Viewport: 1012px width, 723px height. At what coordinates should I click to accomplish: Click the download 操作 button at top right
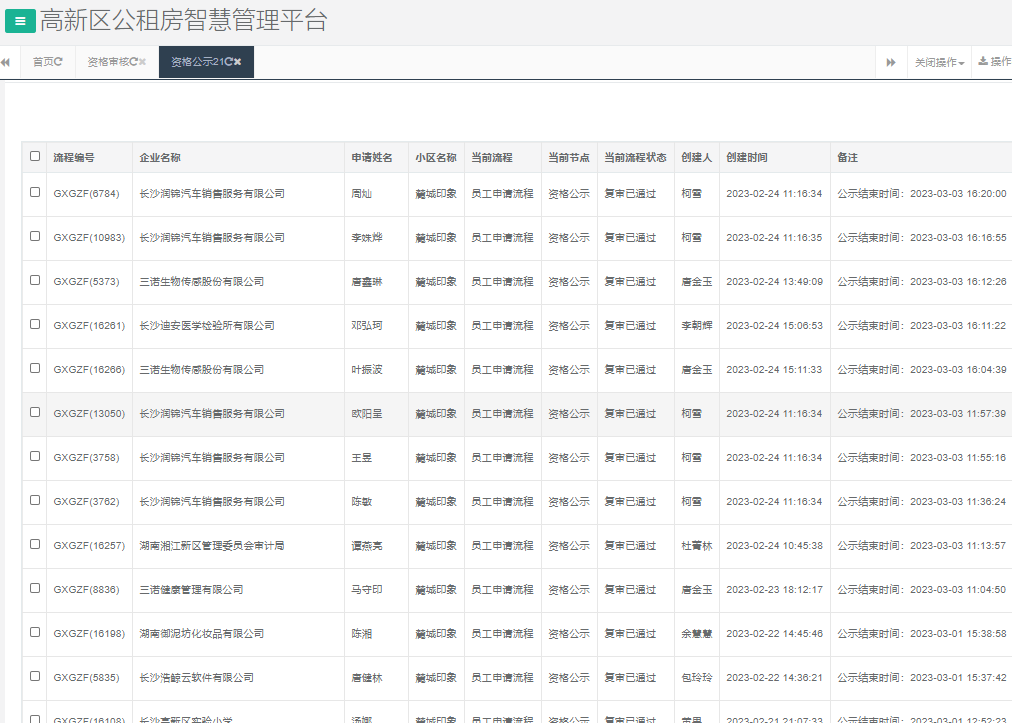coord(994,62)
